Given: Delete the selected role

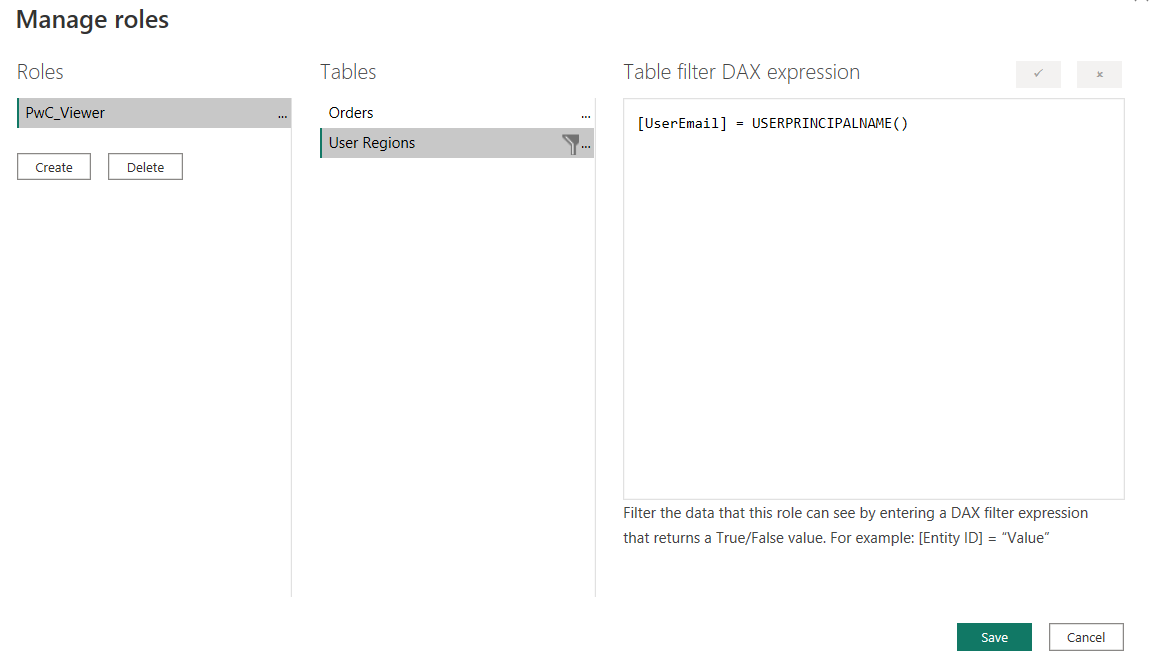Looking at the screenshot, I should pos(145,167).
